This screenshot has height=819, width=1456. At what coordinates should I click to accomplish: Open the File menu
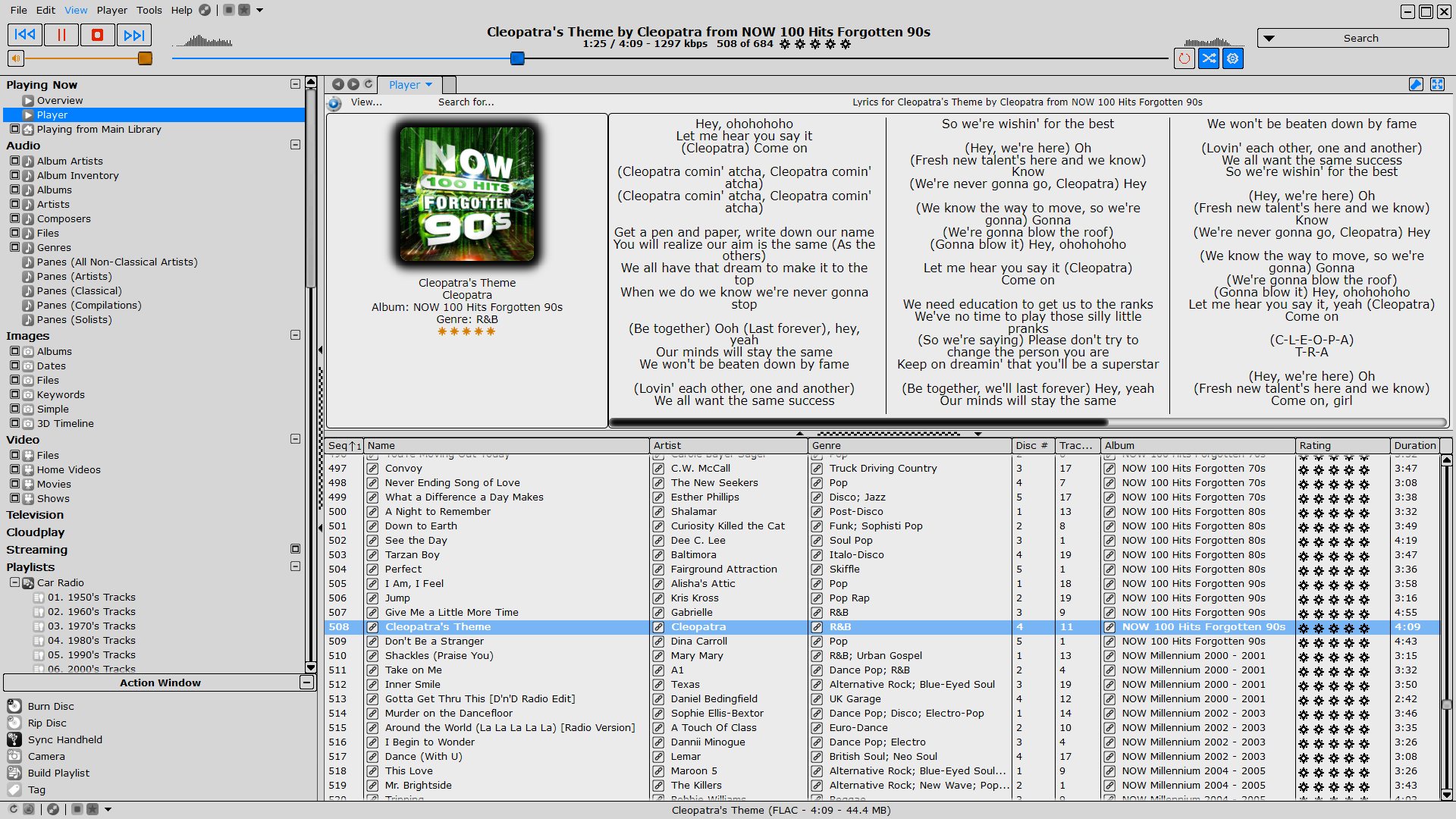click(19, 10)
